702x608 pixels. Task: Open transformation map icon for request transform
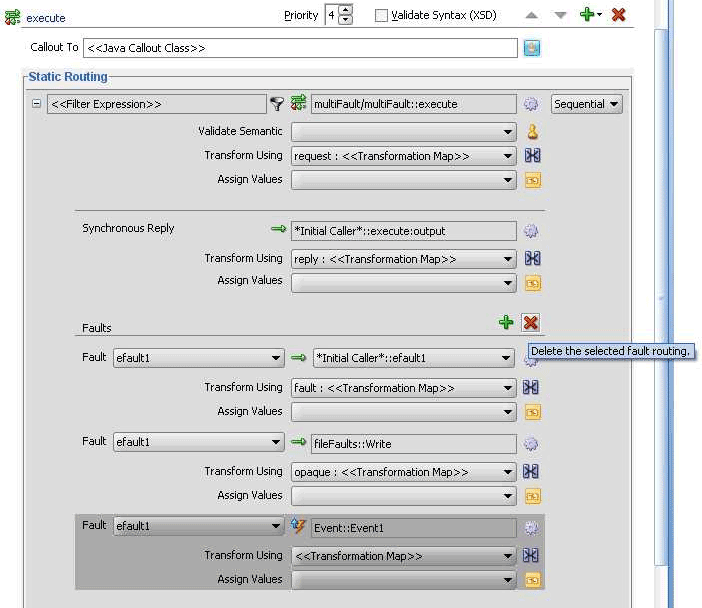click(x=532, y=156)
